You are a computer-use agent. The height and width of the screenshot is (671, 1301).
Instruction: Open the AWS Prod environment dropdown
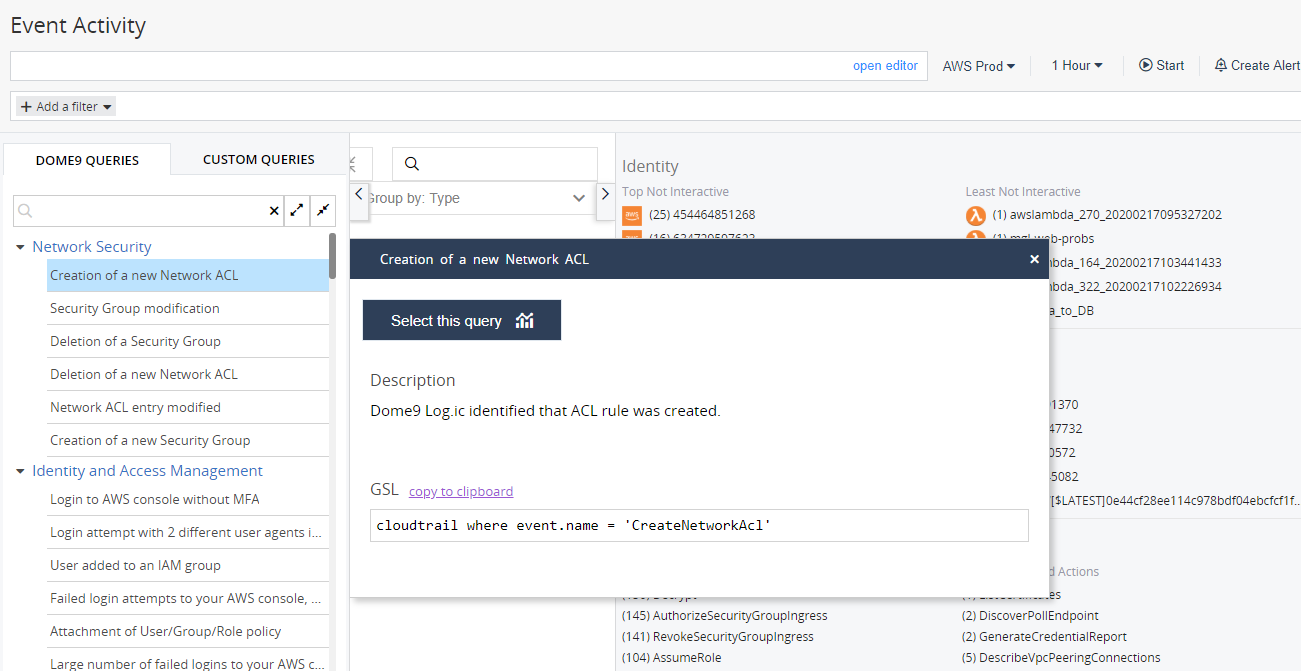979,66
